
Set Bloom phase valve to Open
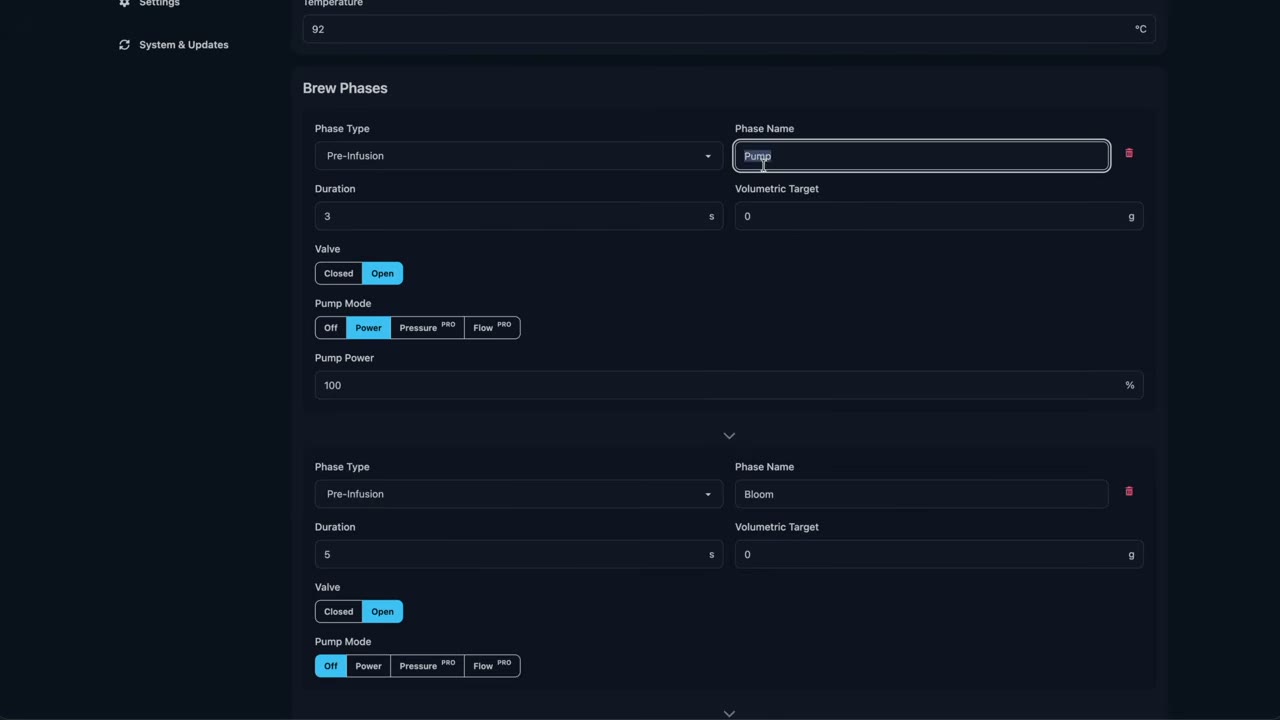[x=382, y=611]
